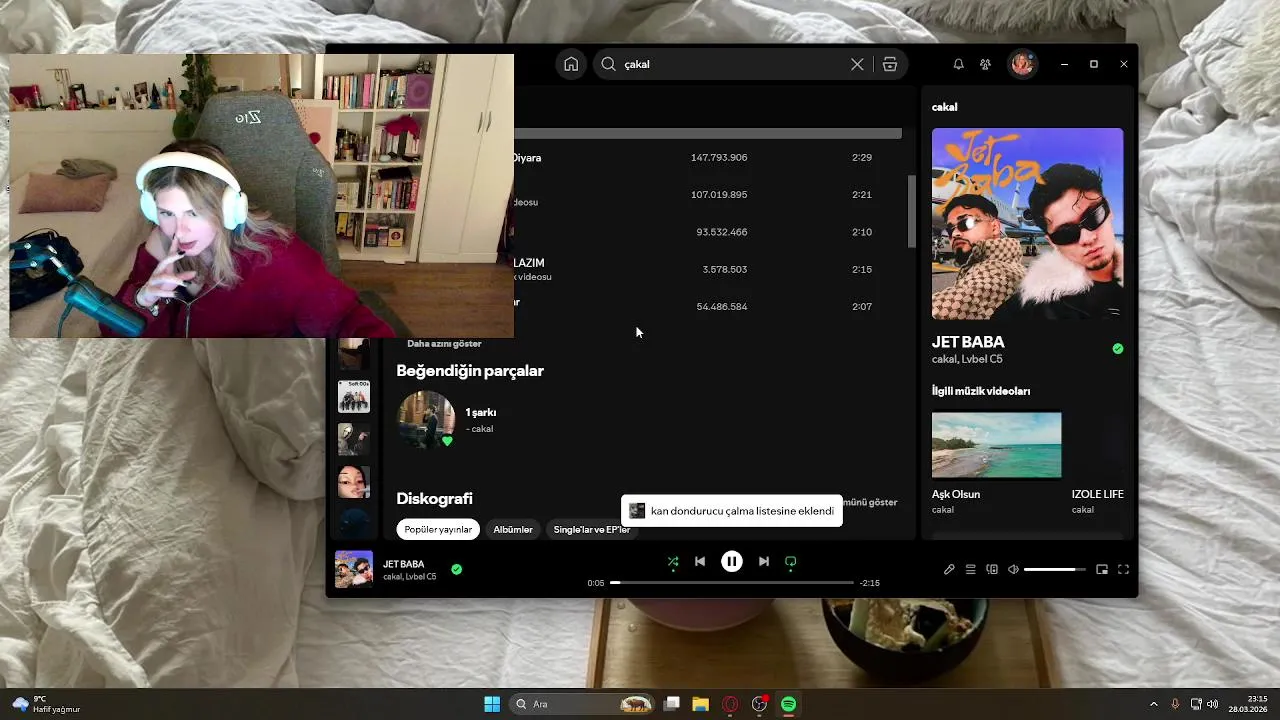Click playlist added notification toast
1280x720 pixels.
[732, 511]
